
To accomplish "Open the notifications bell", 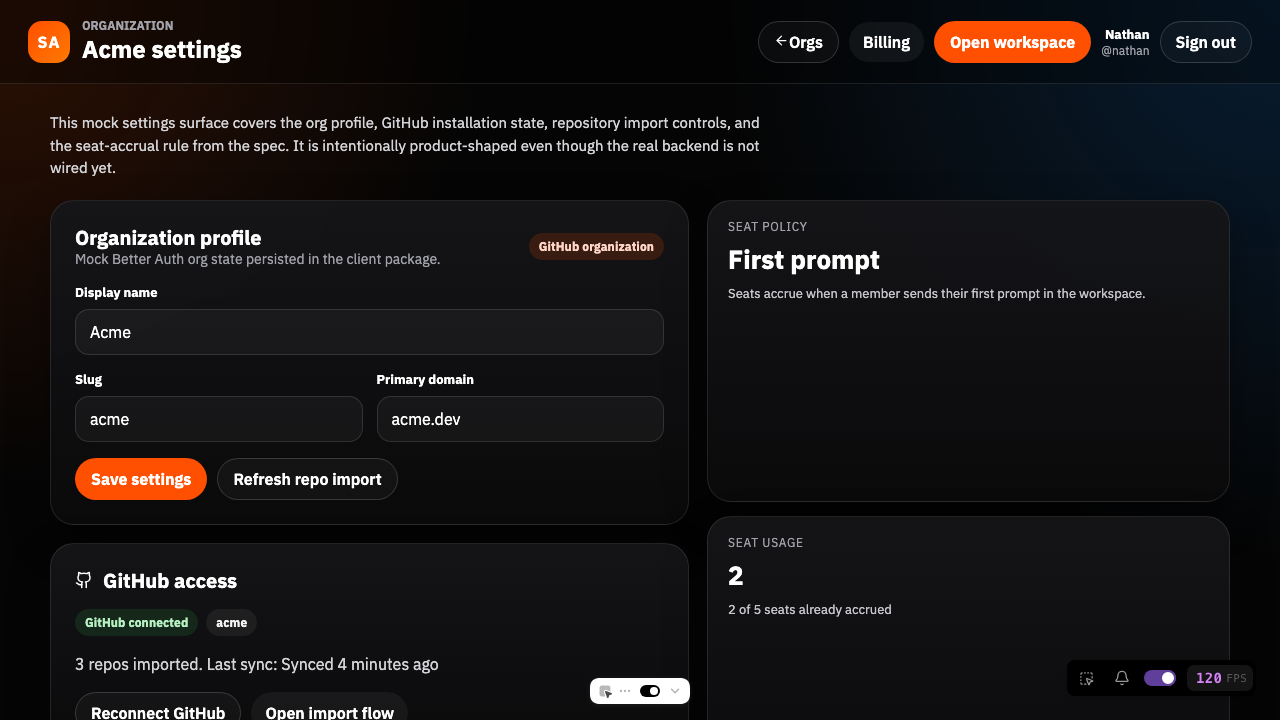I will (1122, 678).
